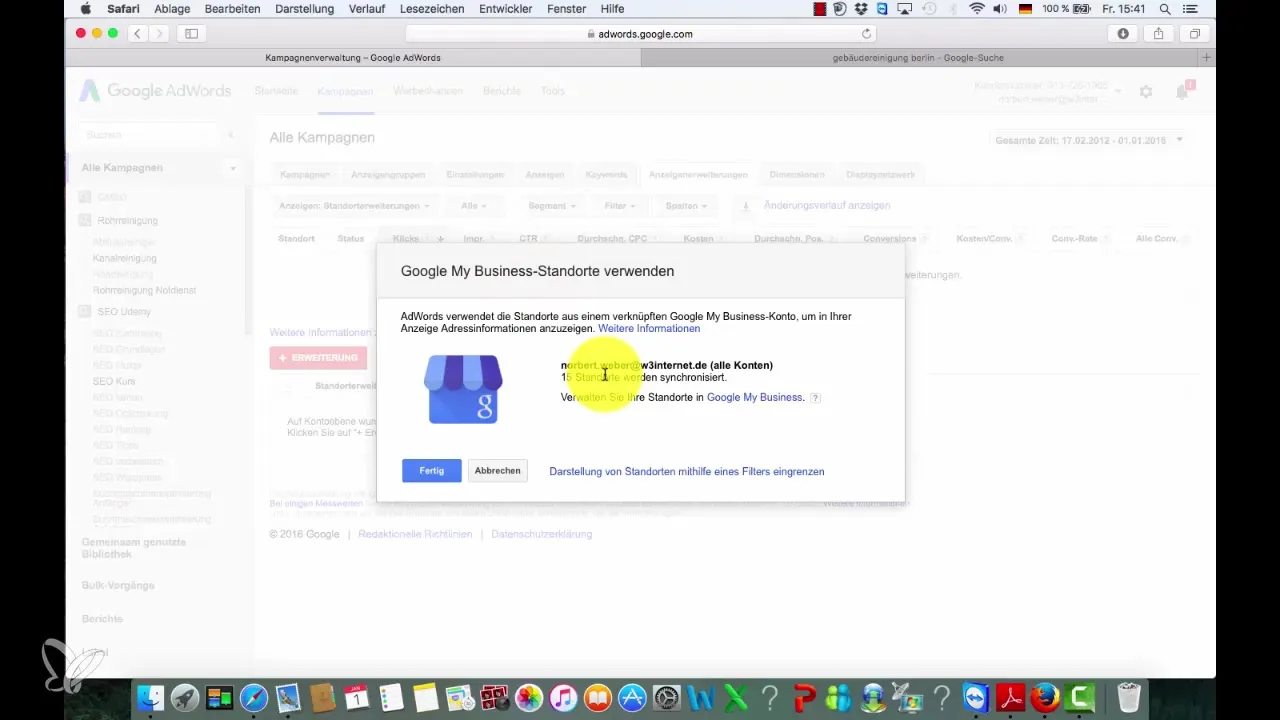Open the Google My Business link
The width and height of the screenshot is (1280, 720).
tap(755, 397)
